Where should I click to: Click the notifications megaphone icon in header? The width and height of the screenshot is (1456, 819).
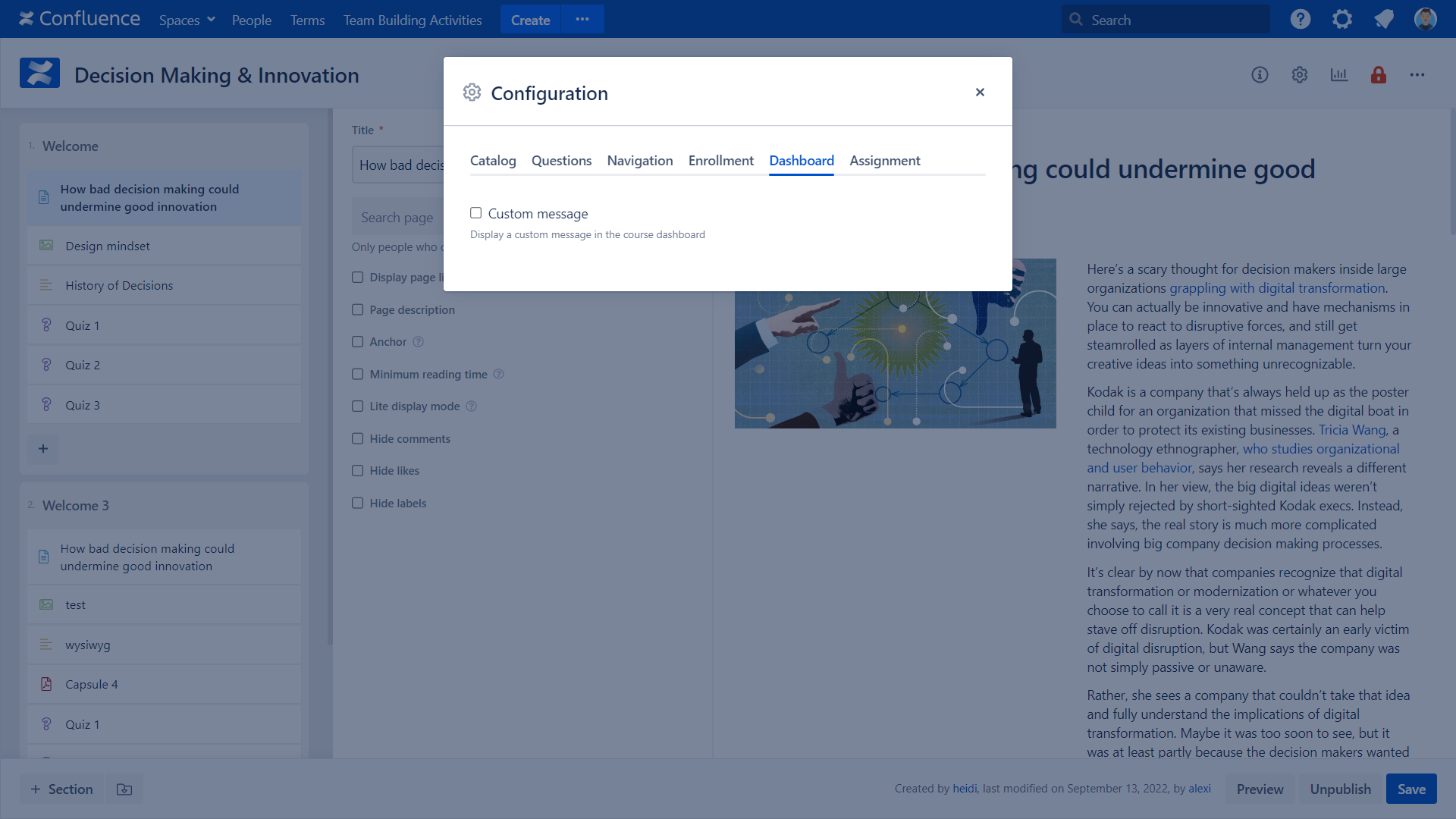(x=1384, y=19)
